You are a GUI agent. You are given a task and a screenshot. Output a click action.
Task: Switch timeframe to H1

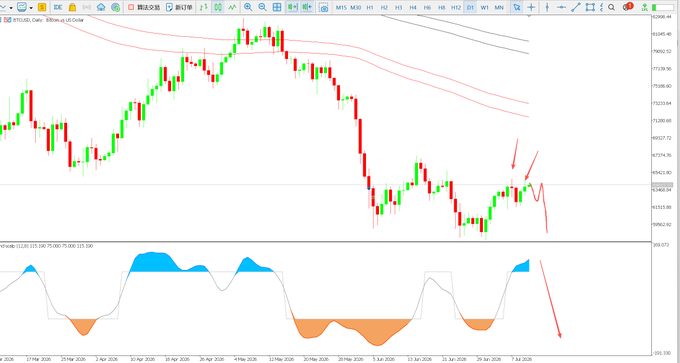(x=370, y=7)
